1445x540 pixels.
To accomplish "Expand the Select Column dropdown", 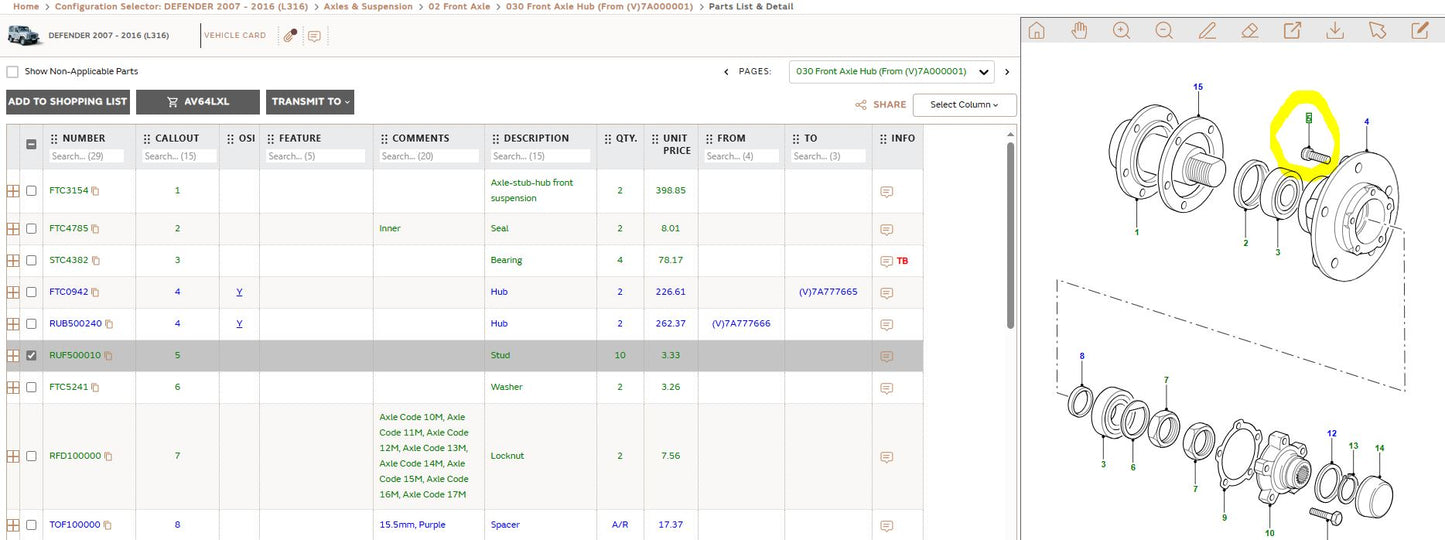I will [964, 105].
